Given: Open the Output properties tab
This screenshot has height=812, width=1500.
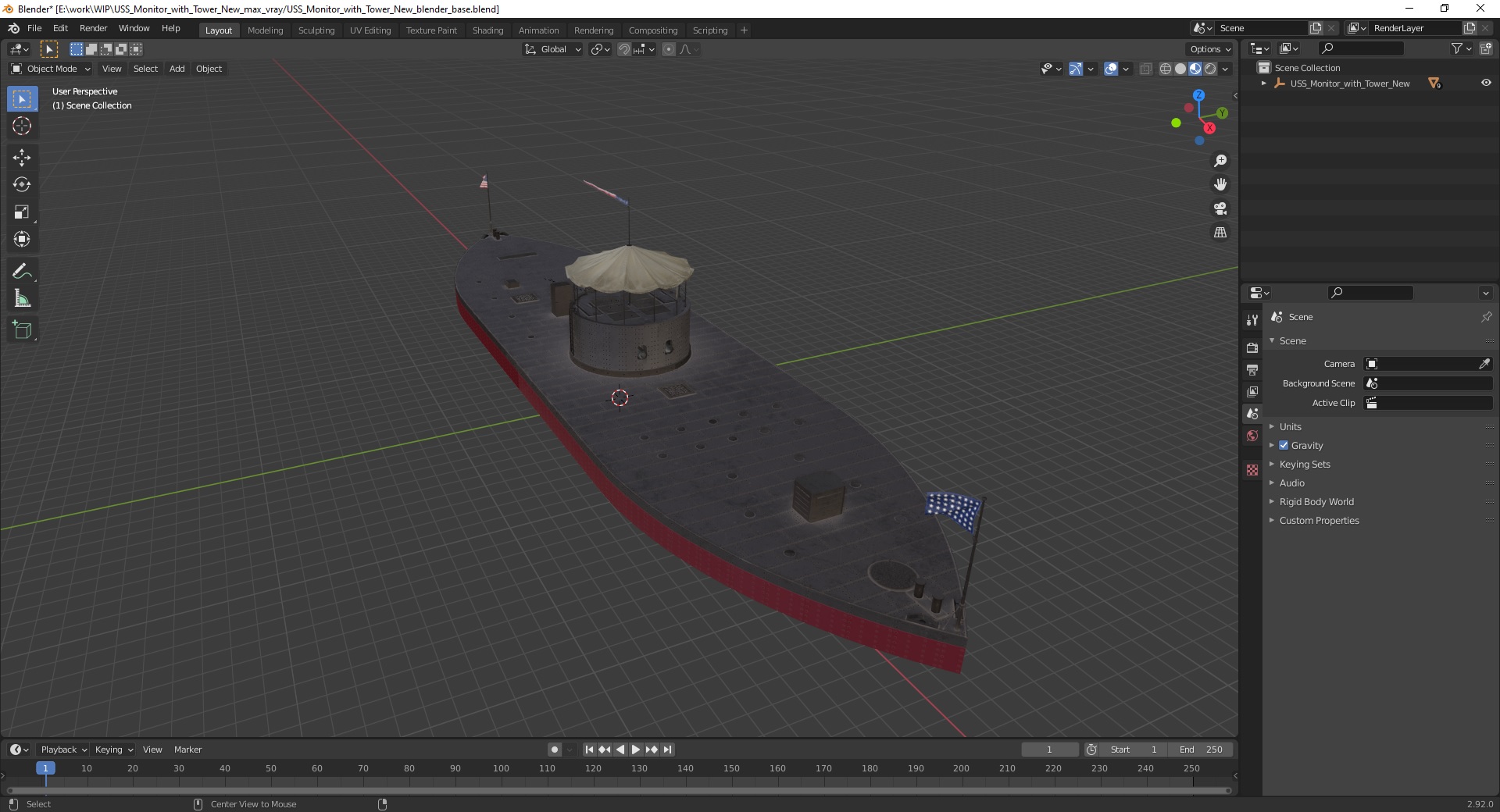Looking at the screenshot, I should pos(1252,369).
